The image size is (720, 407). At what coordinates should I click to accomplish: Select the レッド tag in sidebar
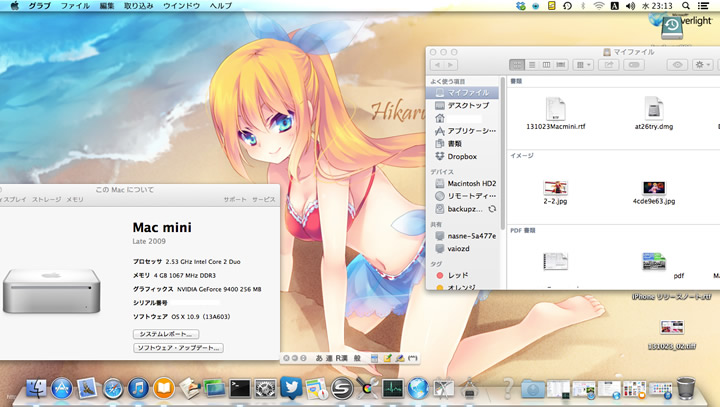point(462,275)
